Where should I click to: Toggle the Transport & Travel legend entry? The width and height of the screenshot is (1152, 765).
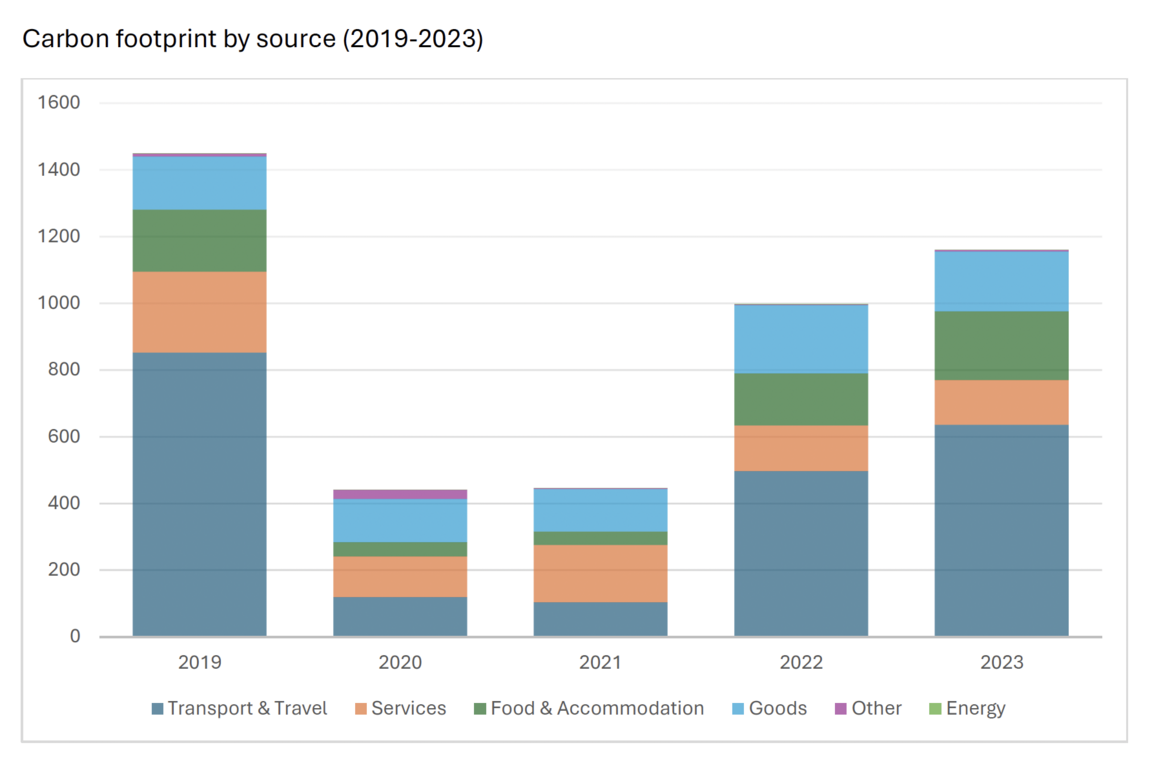click(240, 708)
